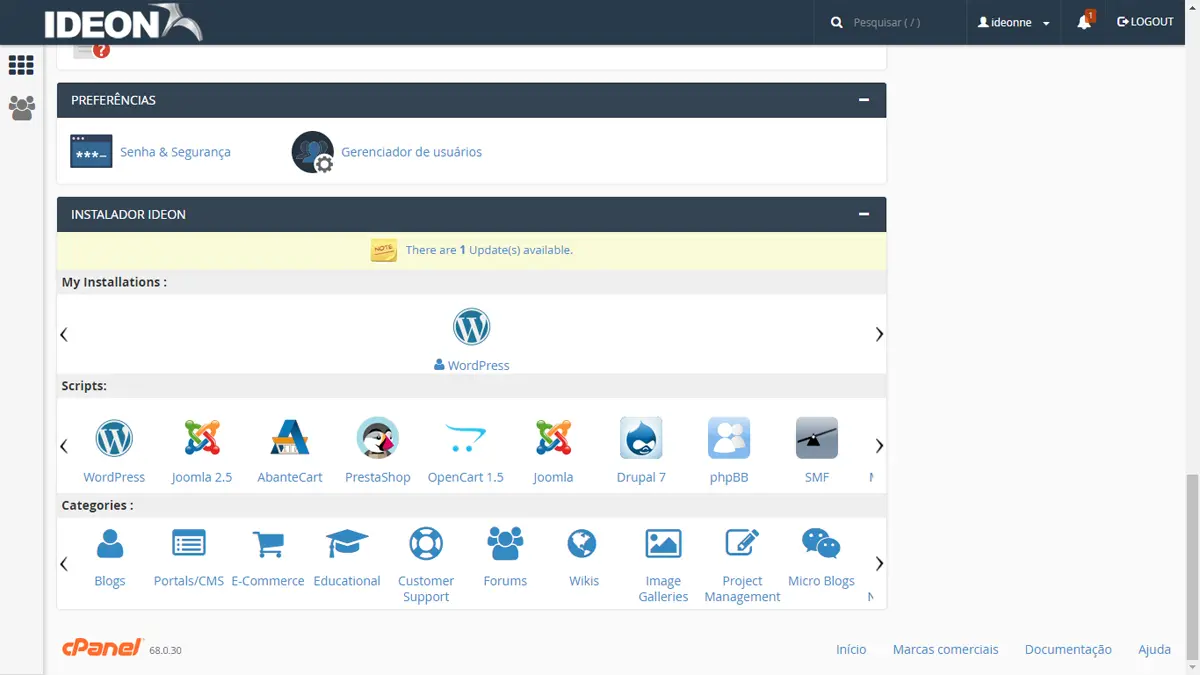Open the Joomla 2.5 installer icon
Screen dimensions: 1200x675
click(202, 439)
